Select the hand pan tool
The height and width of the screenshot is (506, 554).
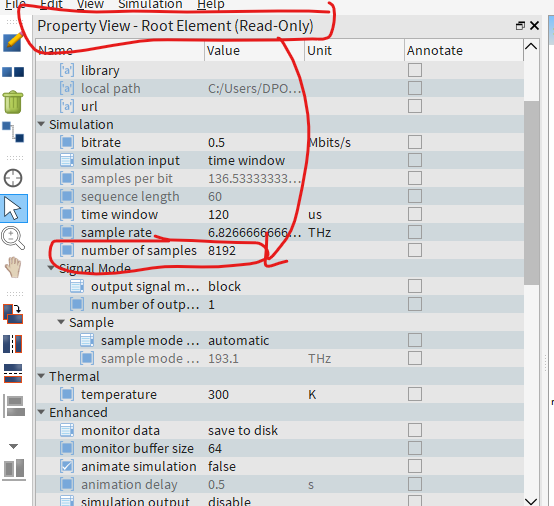(13, 267)
